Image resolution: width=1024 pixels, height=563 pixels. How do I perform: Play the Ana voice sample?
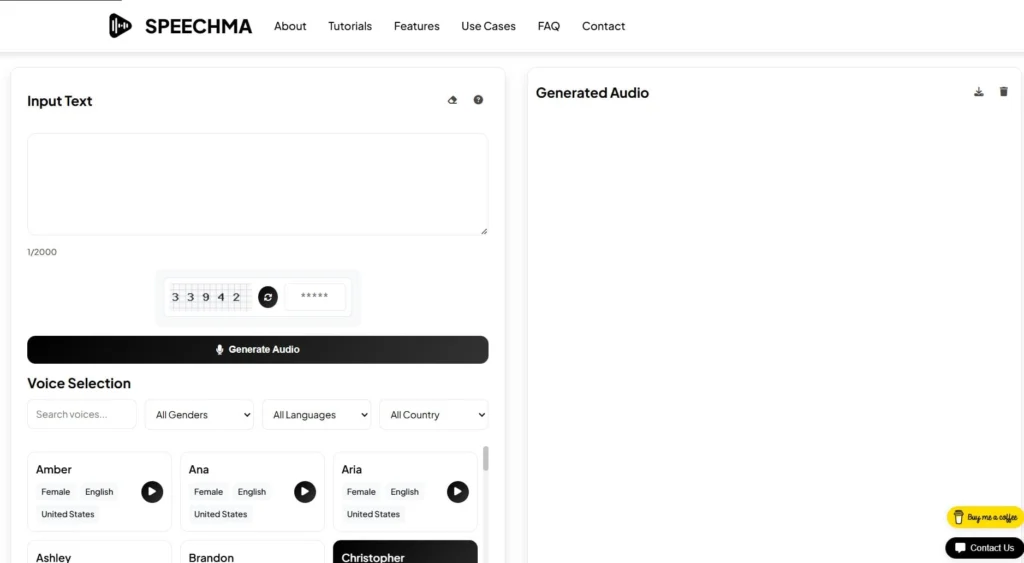click(x=305, y=492)
